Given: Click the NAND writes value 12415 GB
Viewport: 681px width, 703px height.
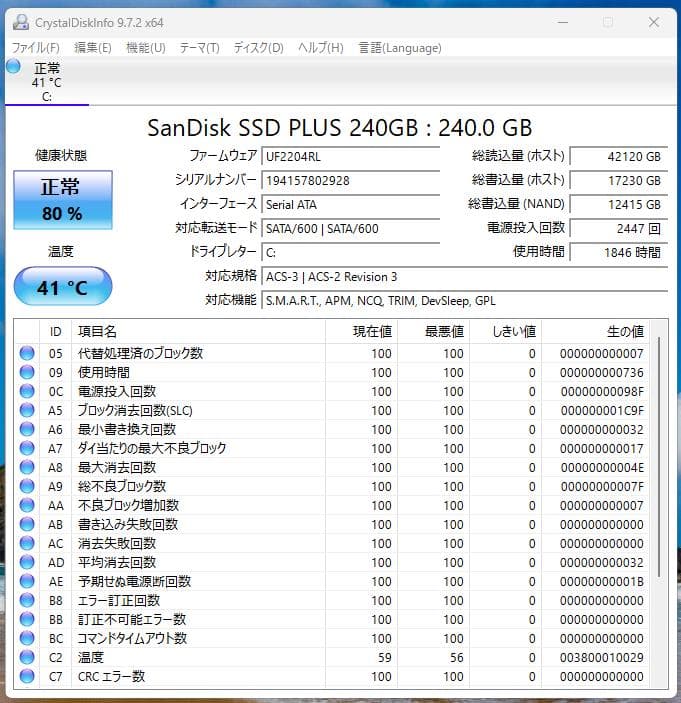Looking at the screenshot, I should (619, 204).
